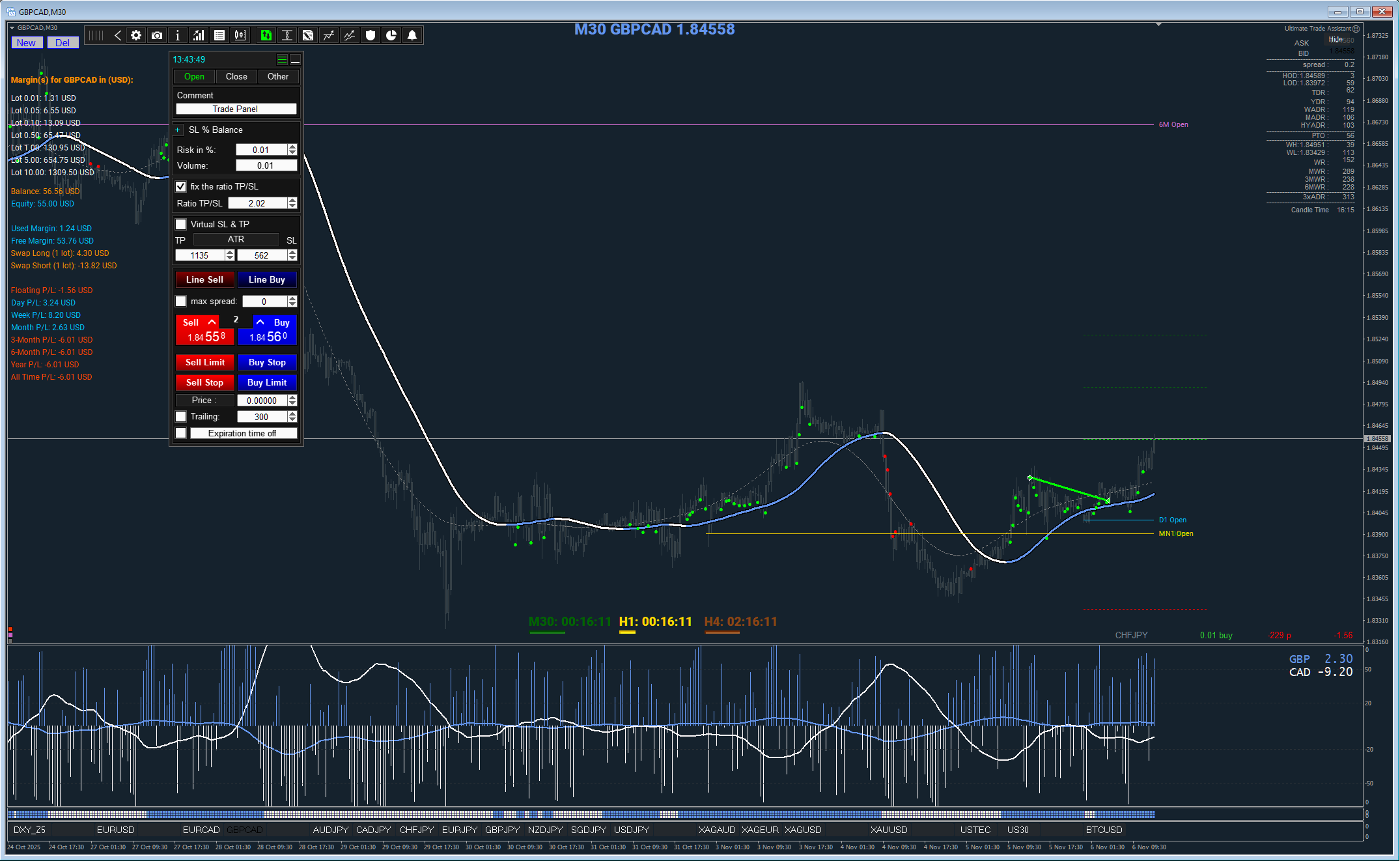Click the Comment input field reading Trade Panel
The image size is (1400, 861).
coord(236,109)
